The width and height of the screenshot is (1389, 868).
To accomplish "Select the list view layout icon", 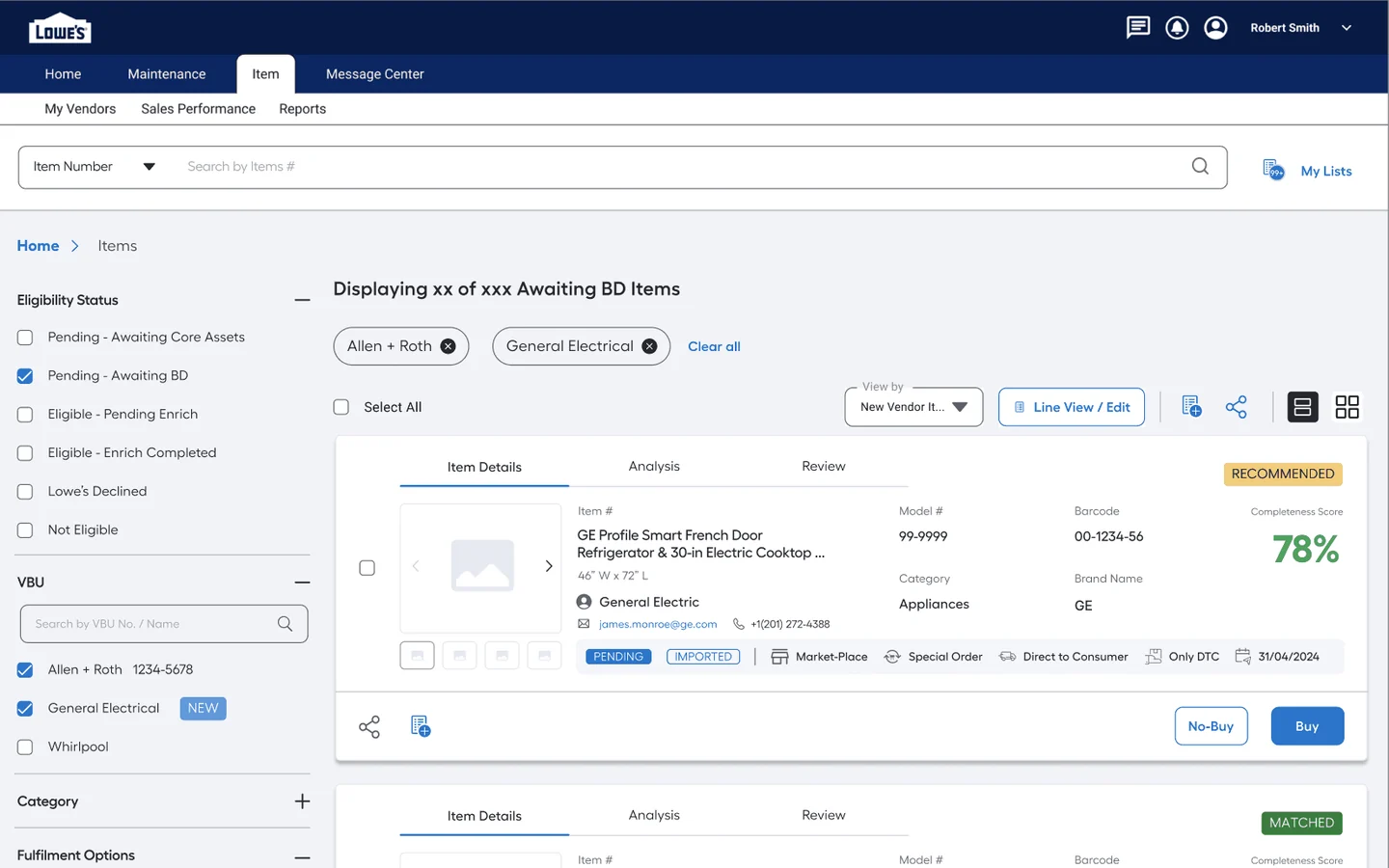I will click(1302, 407).
